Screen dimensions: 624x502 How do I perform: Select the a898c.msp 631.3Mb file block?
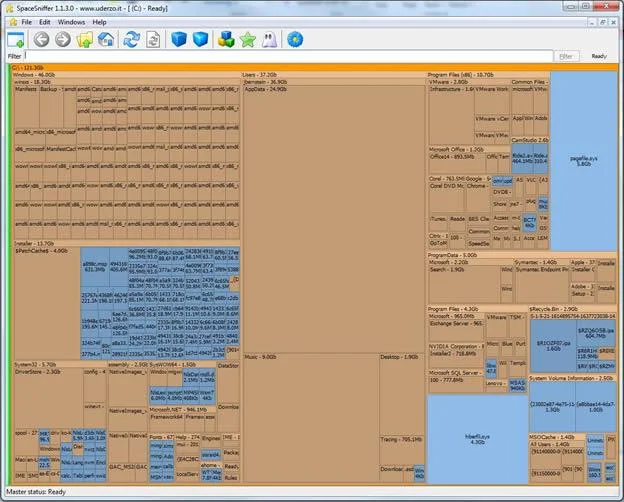[x=95, y=267]
